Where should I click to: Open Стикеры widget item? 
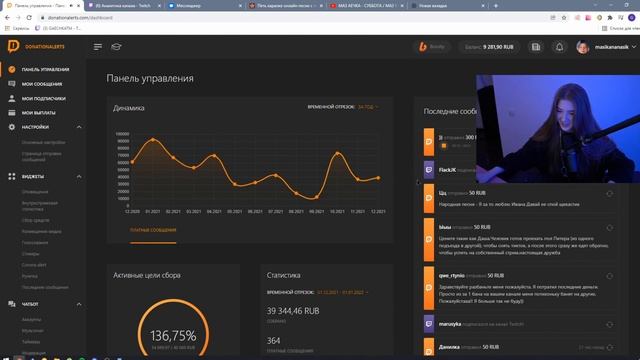pyautogui.click(x=30, y=254)
